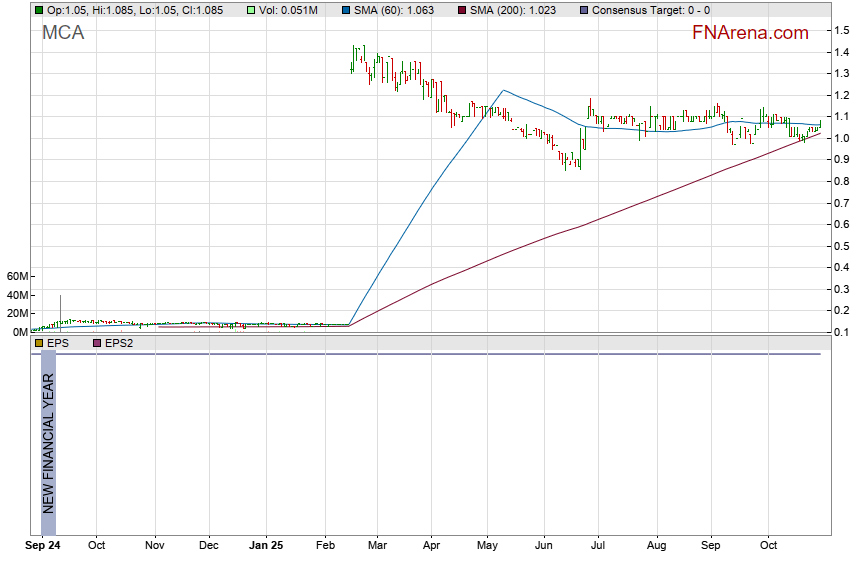Click the 1.5 price axis label
Viewport: 859px width, 566px height.
(841, 31)
